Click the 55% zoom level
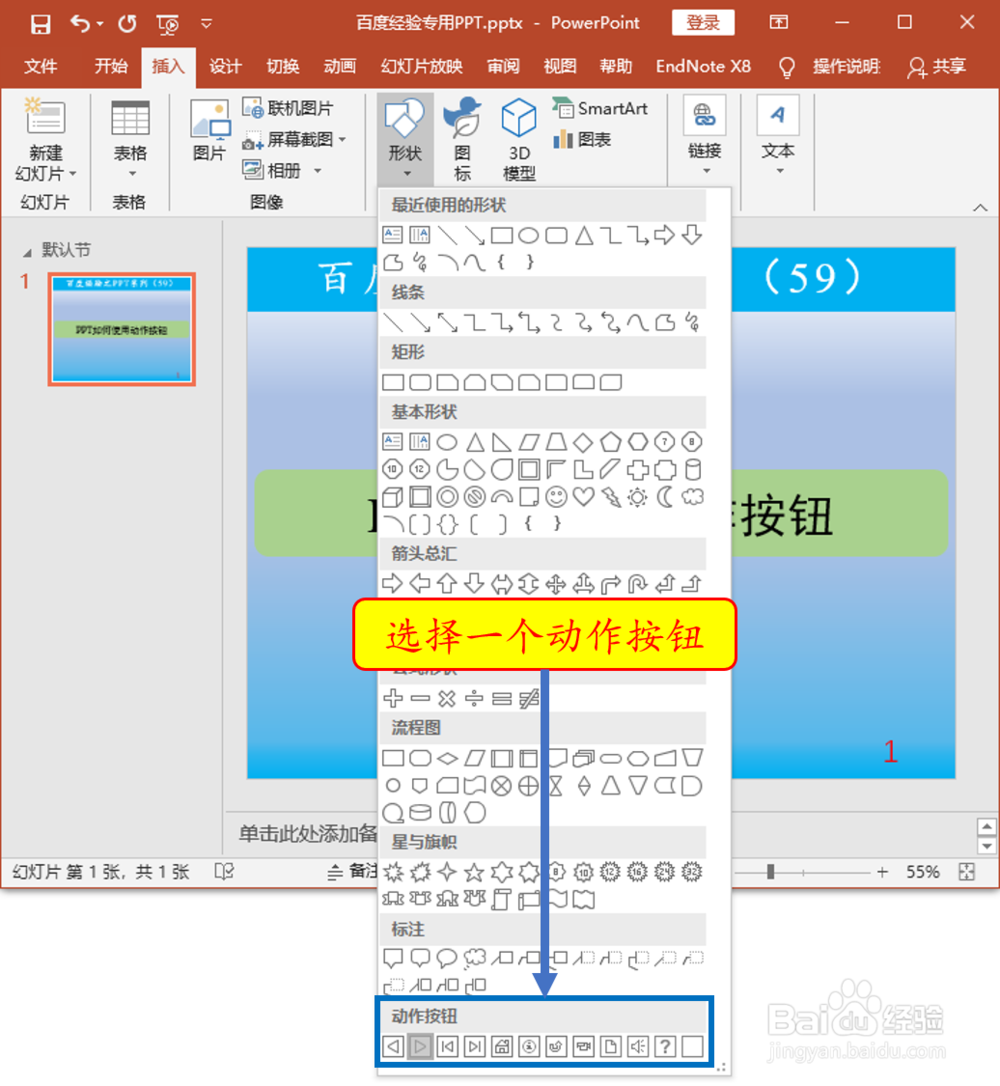The width and height of the screenshot is (1000, 1086). click(x=923, y=871)
